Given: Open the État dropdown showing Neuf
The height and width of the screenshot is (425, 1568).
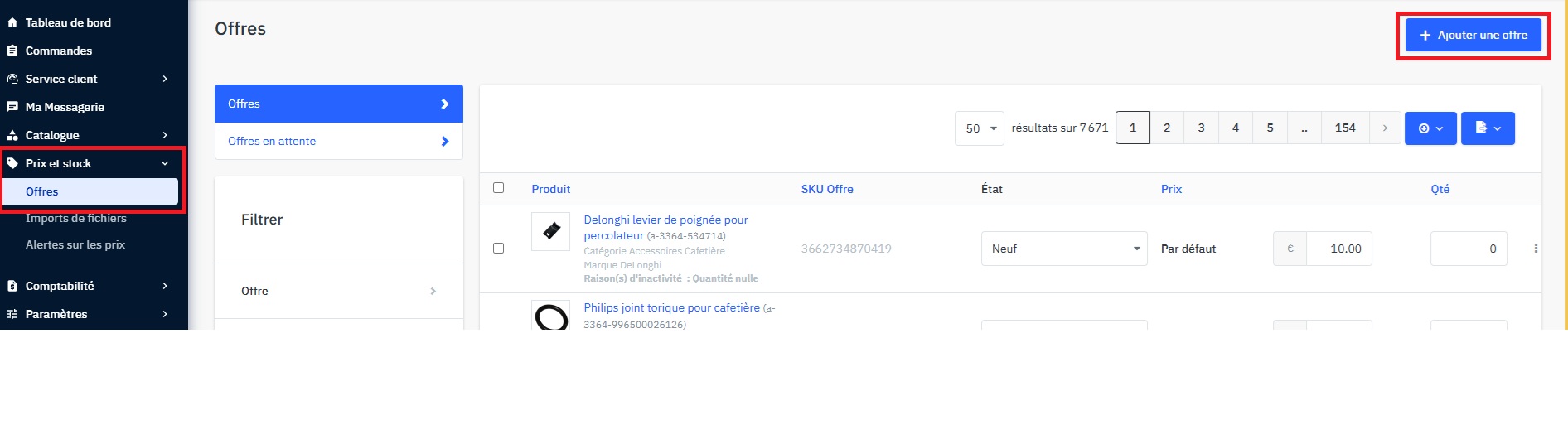Looking at the screenshot, I should [1063, 249].
